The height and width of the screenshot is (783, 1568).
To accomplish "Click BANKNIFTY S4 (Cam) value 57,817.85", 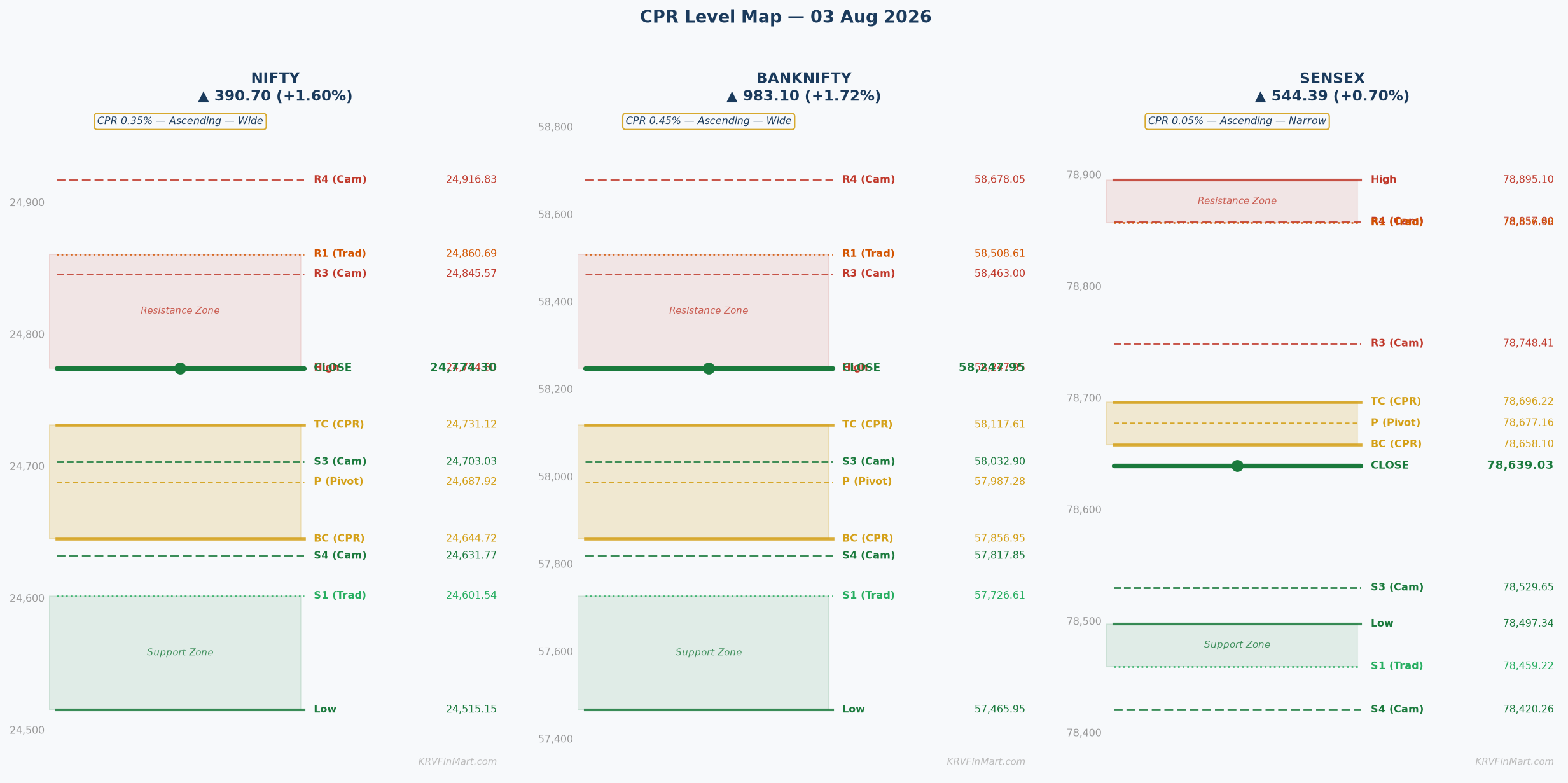I will [1000, 555].
